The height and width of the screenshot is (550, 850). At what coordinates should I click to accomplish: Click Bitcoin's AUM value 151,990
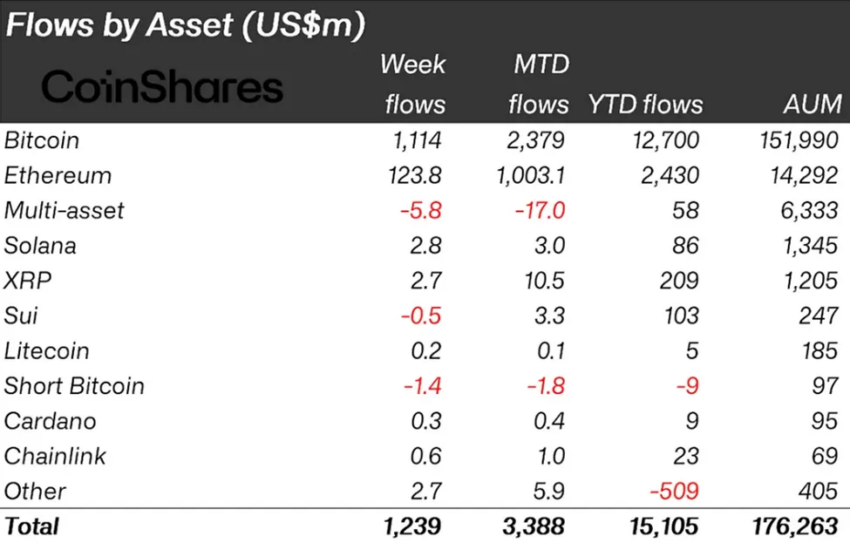tap(798, 140)
